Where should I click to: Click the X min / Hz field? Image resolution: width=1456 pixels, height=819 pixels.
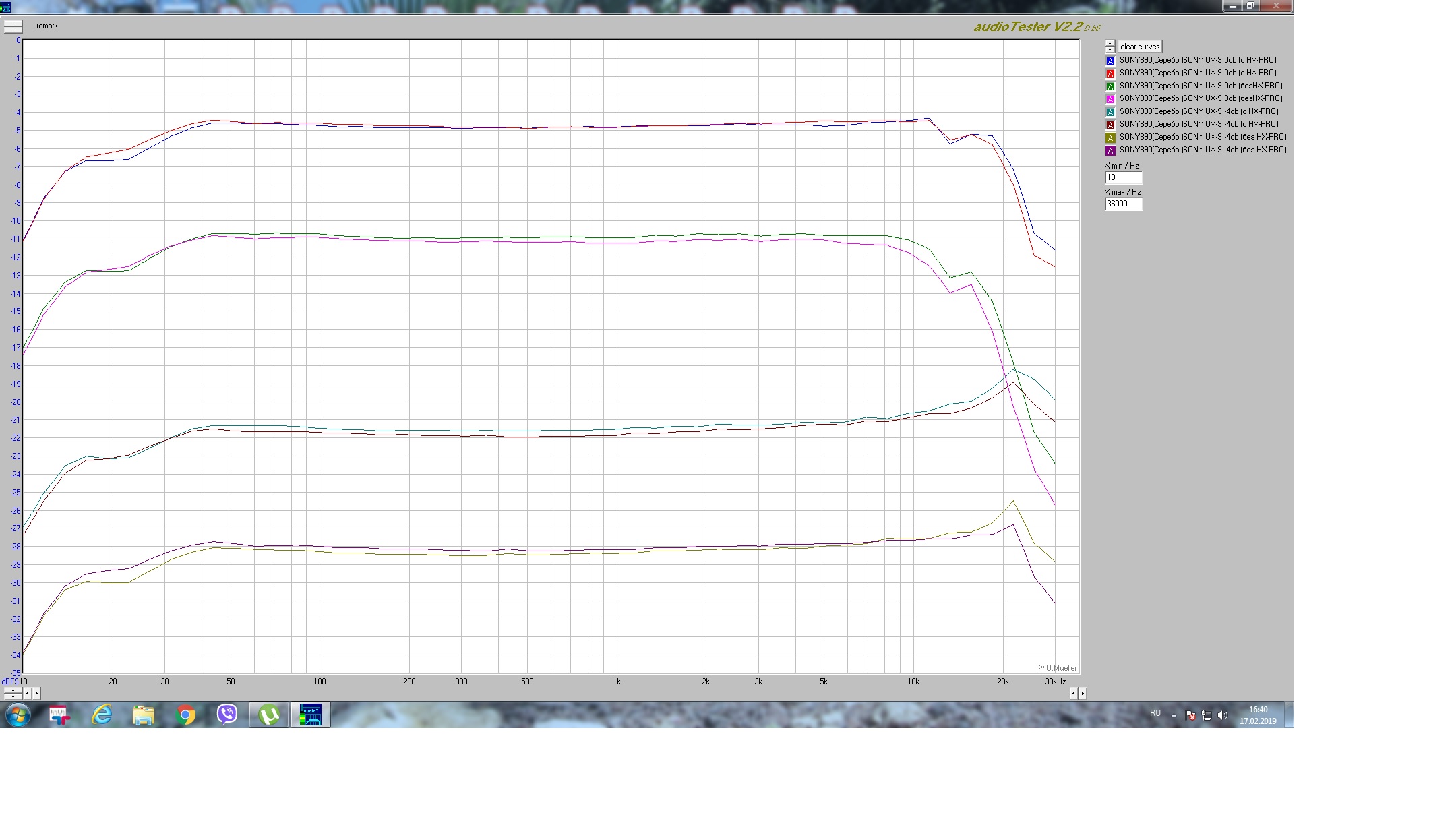[x=1123, y=178]
